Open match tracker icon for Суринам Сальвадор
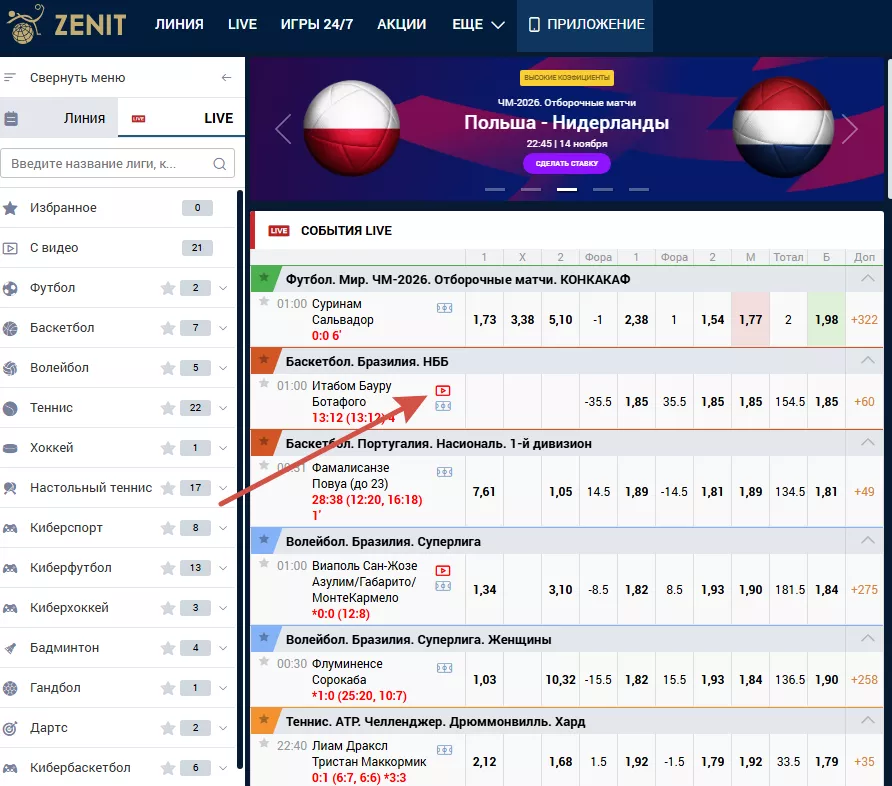 (444, 308)
